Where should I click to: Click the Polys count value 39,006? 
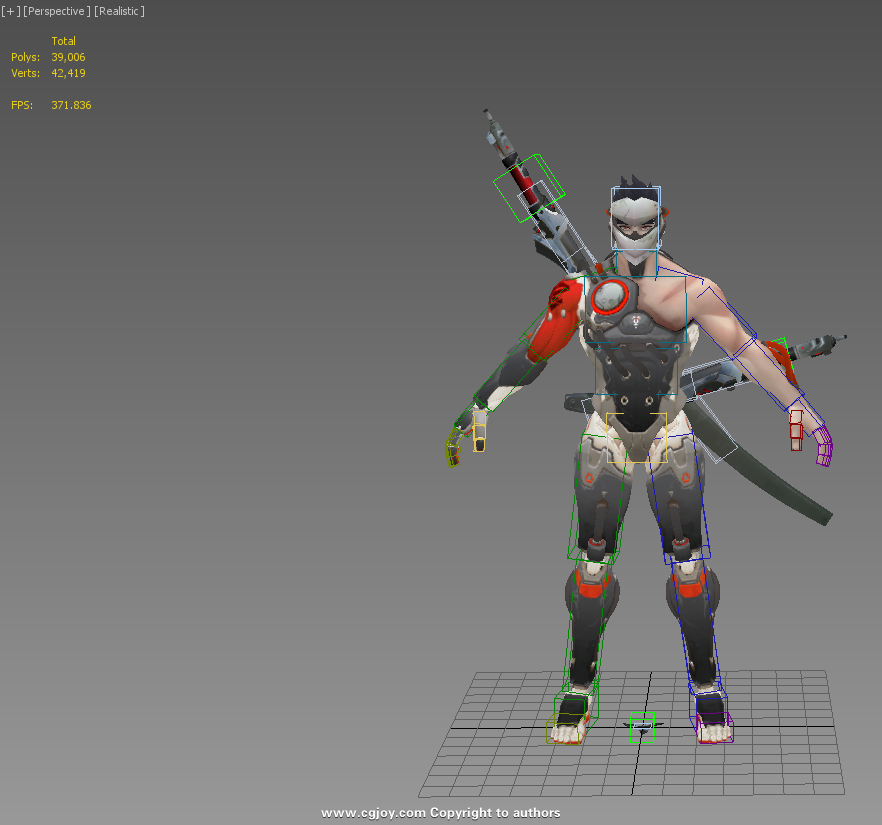68,57
